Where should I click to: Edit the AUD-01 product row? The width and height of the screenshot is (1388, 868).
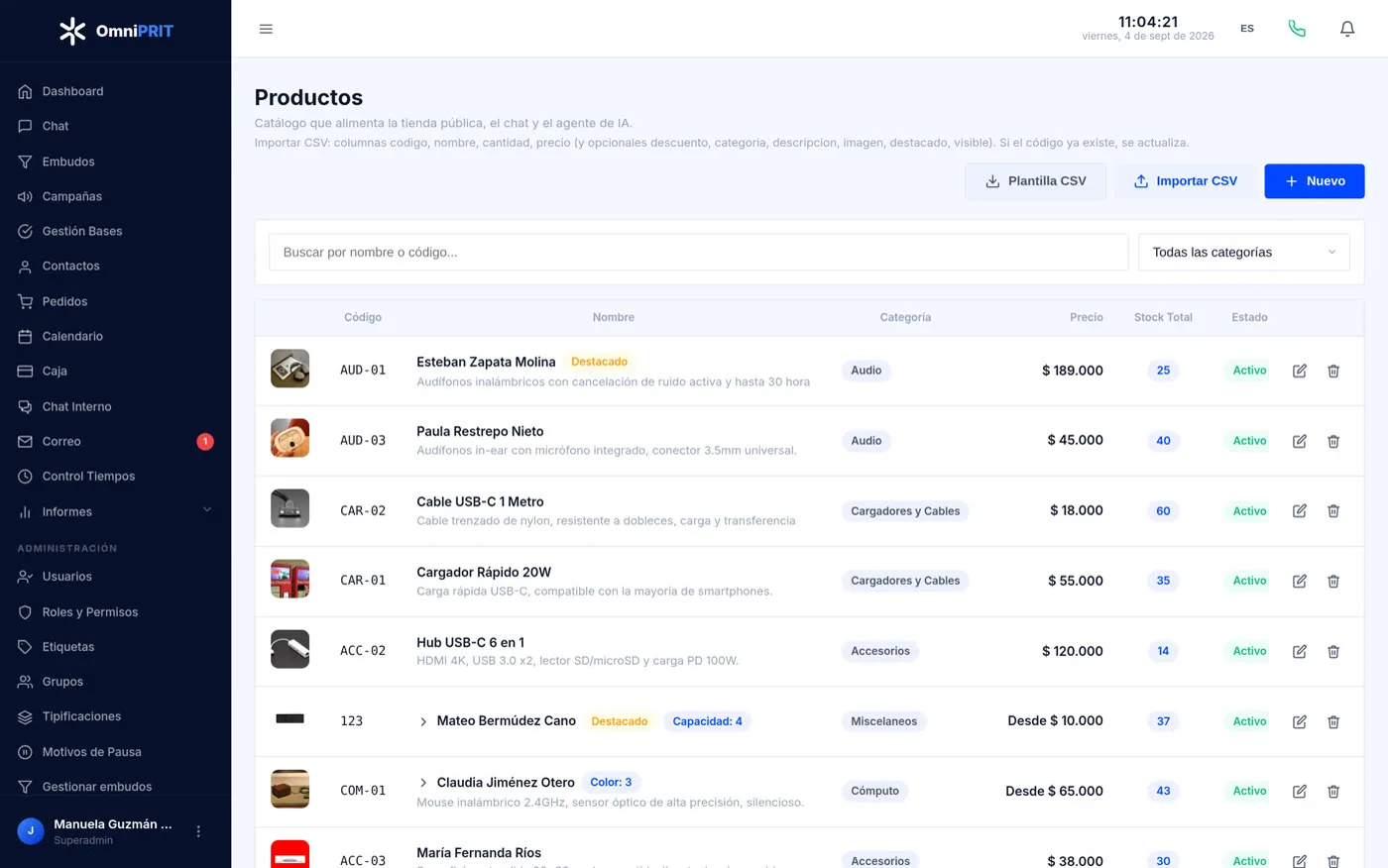1299,371
